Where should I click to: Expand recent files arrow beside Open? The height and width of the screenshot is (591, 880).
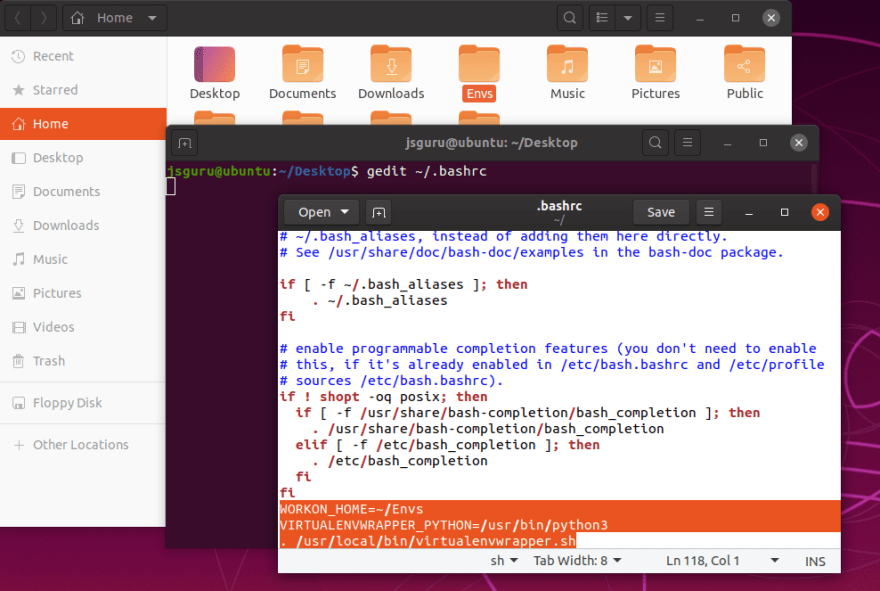pyautogui.click(x=345, y=212)
